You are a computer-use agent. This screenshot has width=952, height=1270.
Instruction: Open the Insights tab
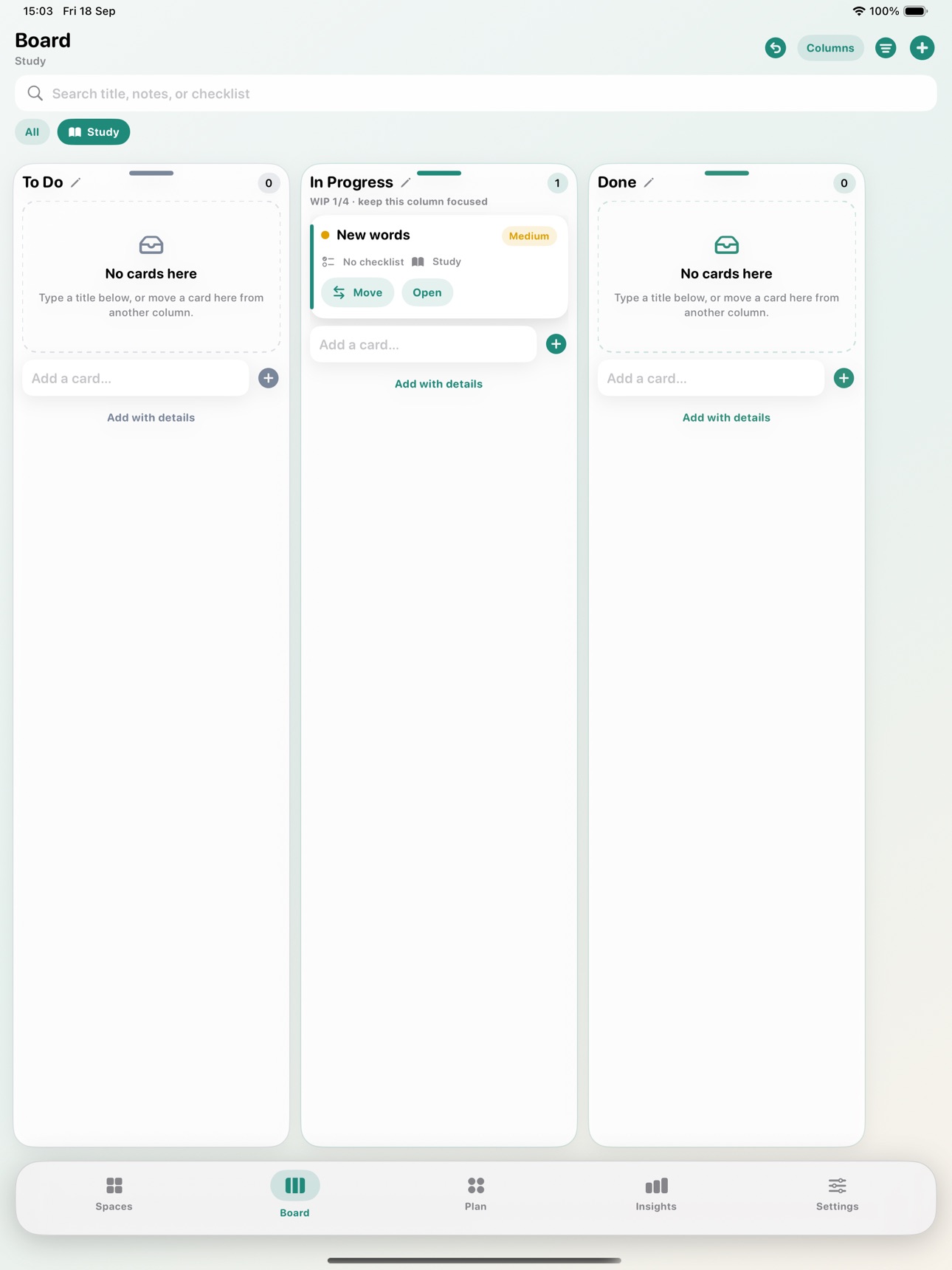coord(656,1194)
